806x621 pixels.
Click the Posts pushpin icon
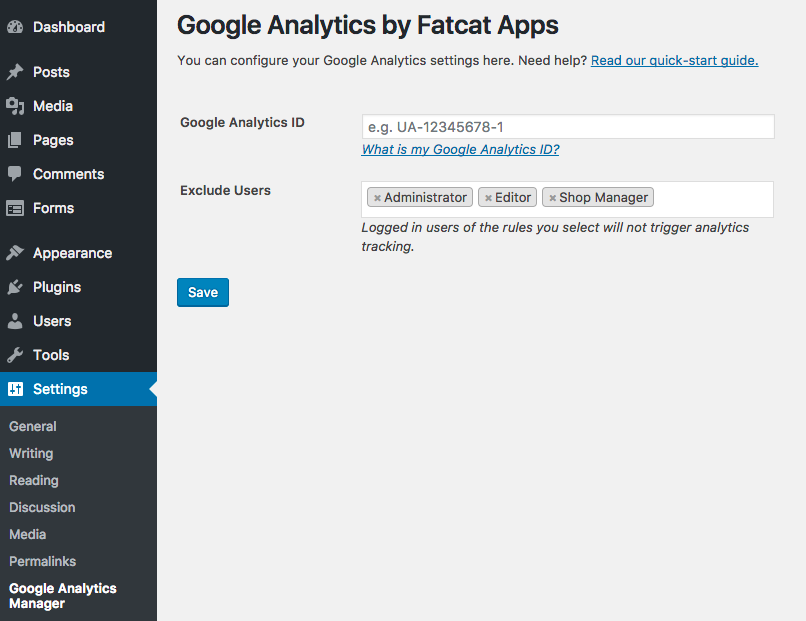click(15, 72)
